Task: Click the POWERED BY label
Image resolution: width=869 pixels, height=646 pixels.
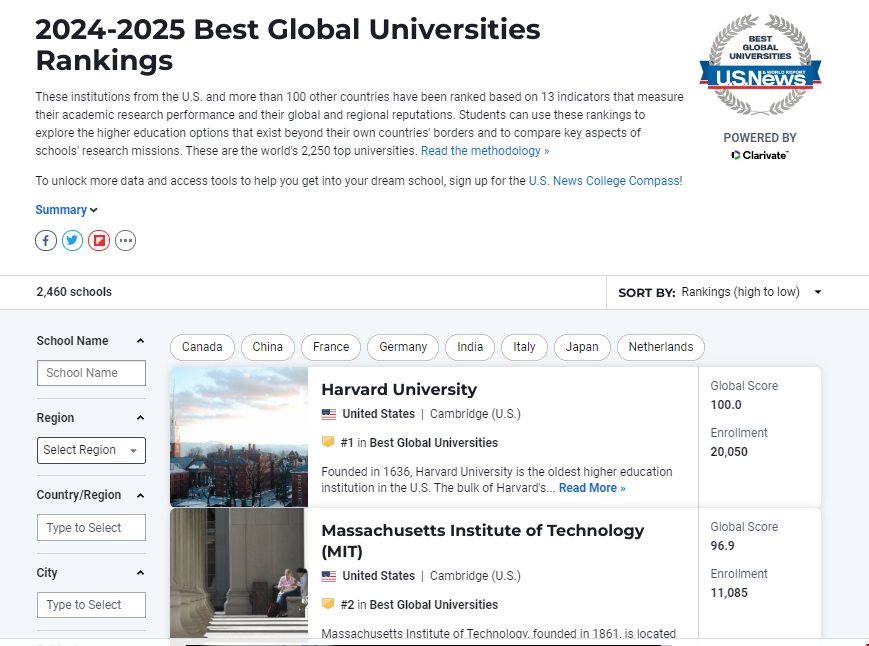Action: [760, 138]
